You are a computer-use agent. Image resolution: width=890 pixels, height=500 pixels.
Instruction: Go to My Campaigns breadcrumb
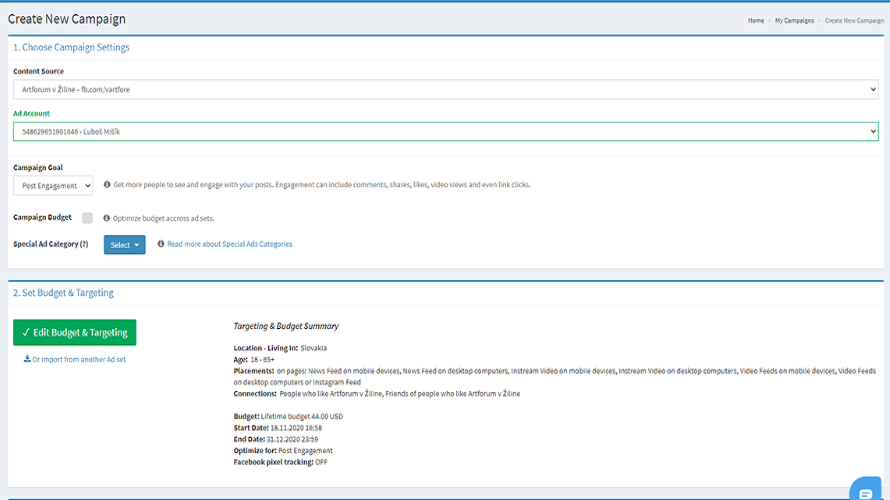coord(794,20)
